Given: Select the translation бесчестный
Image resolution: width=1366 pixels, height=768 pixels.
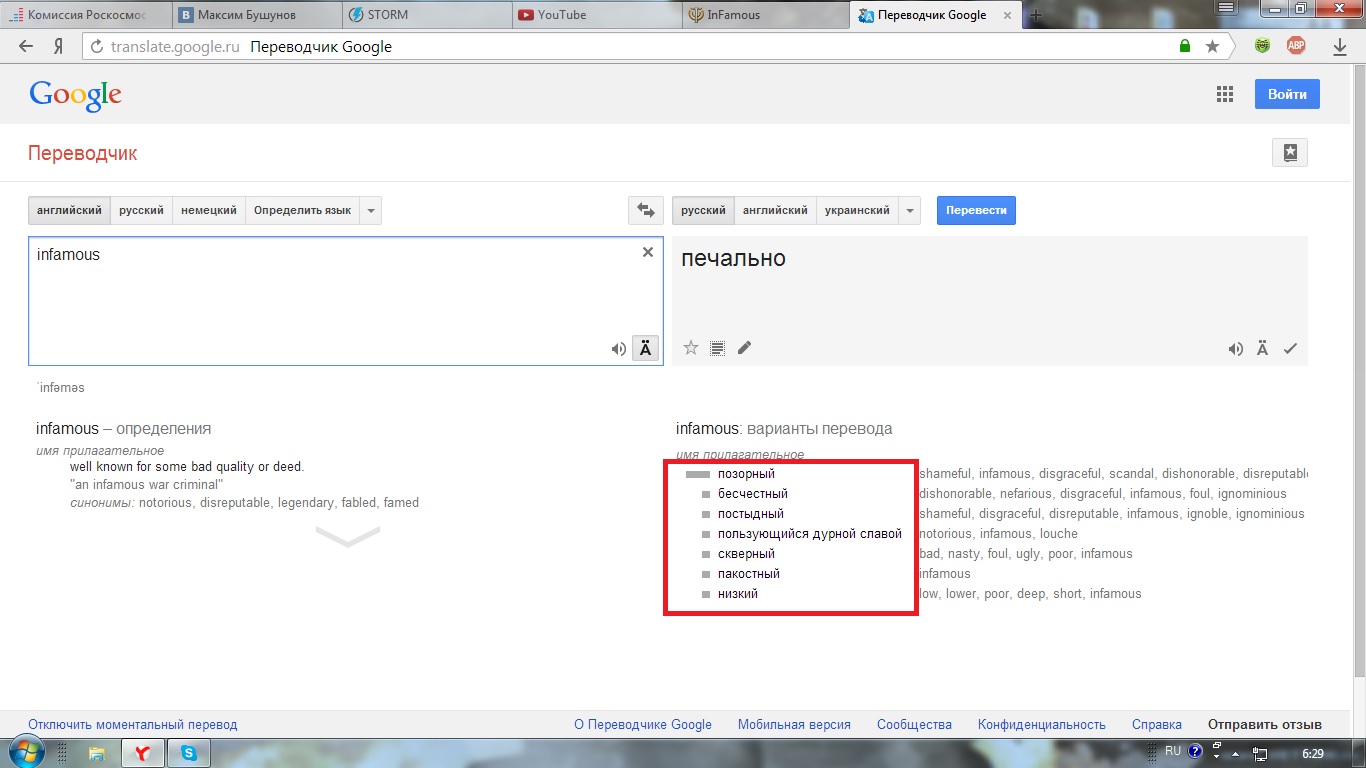Looking at the screenshot, I should pos(753,494).
